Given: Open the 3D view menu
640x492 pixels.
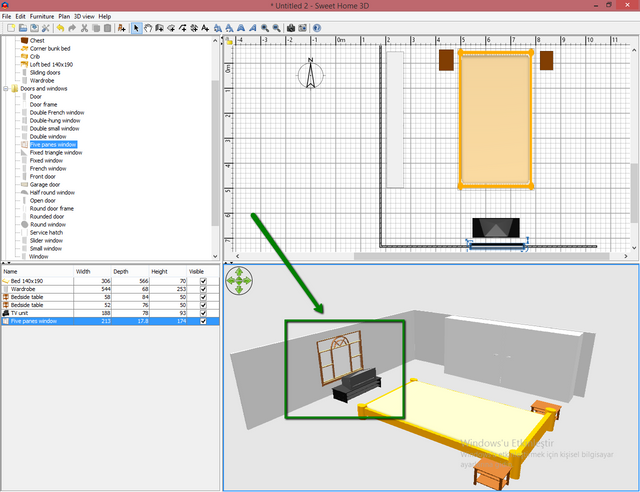Looking at the screenshot, I should pyautogui.click(x=85, y=16).
